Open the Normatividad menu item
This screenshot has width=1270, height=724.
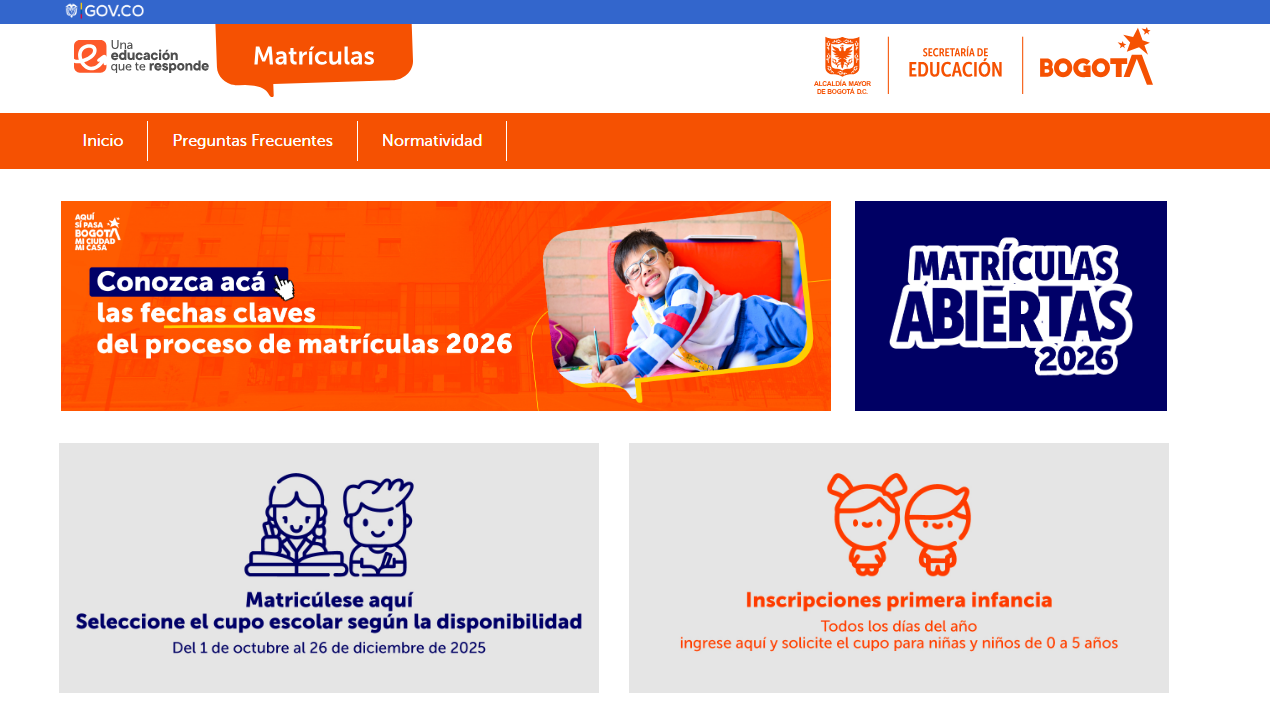click(432, 141)
